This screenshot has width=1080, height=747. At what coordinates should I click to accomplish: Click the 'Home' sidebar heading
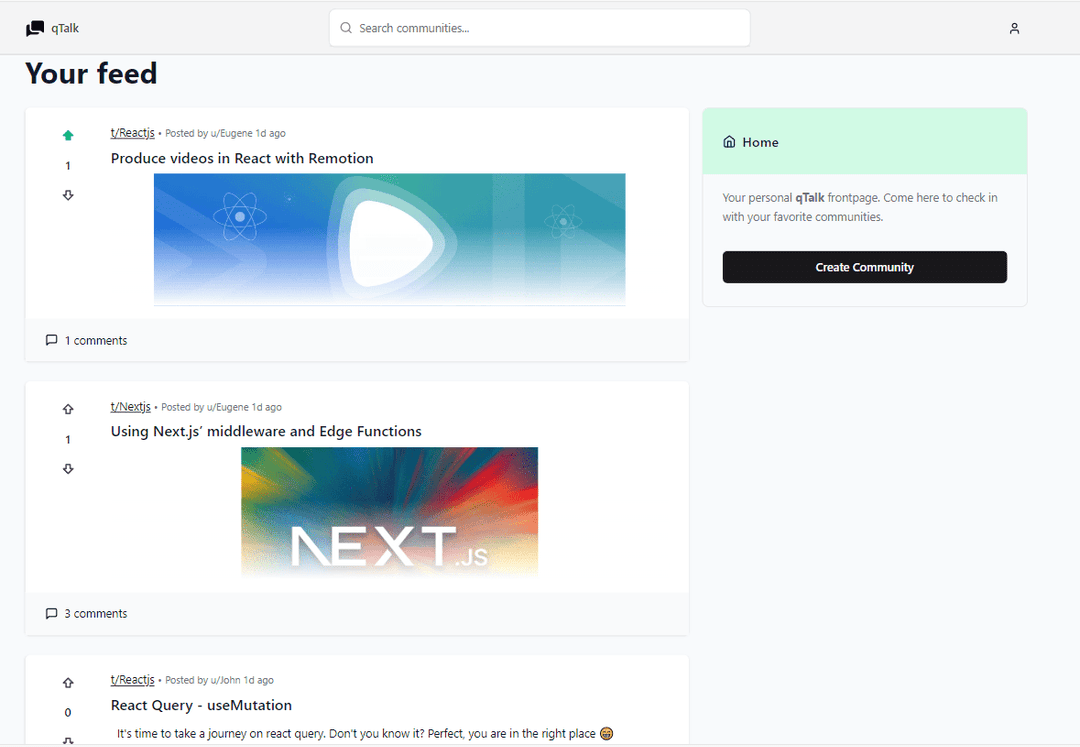click(760, 143)
